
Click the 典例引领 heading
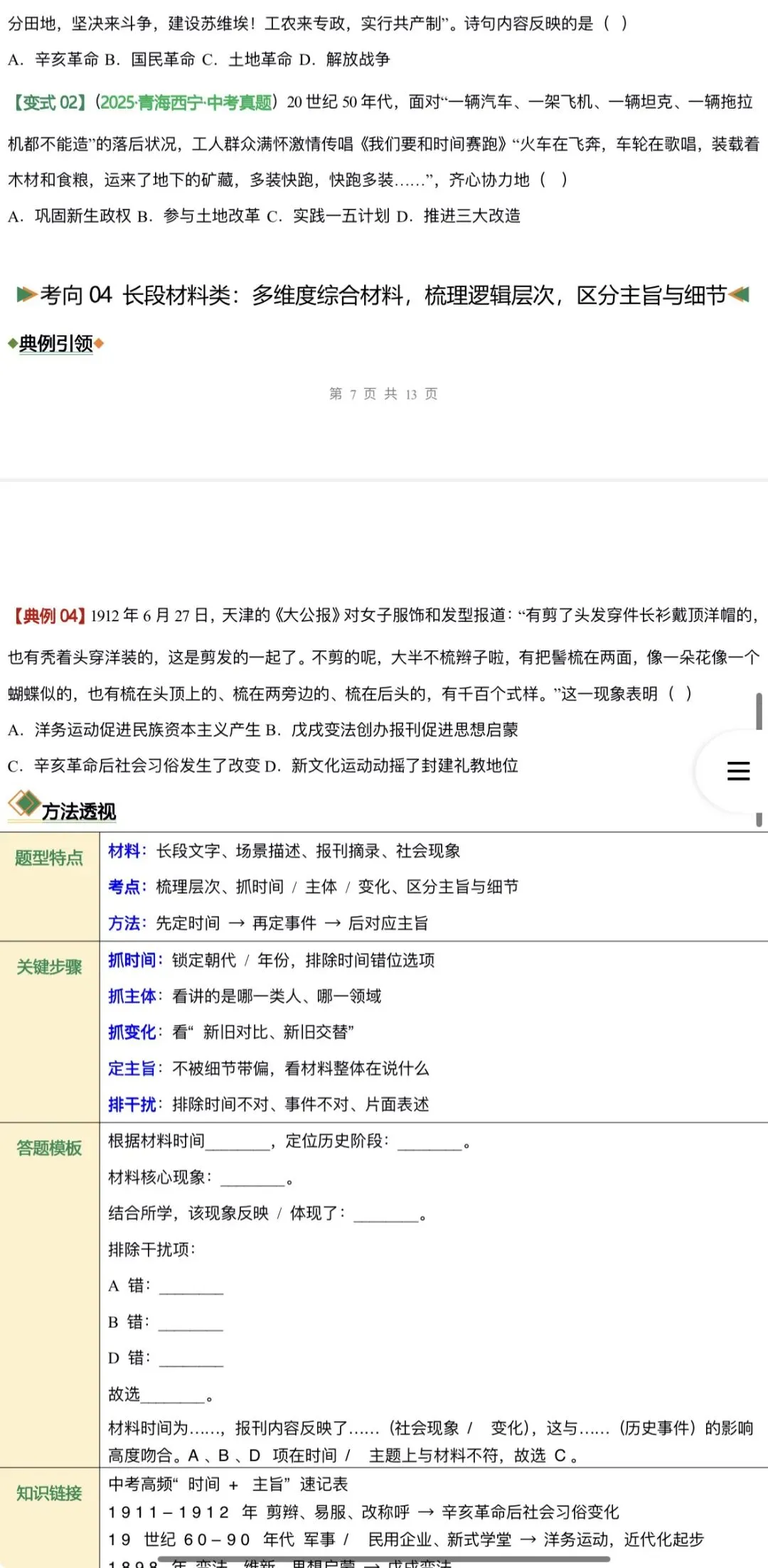pos(56,344)
